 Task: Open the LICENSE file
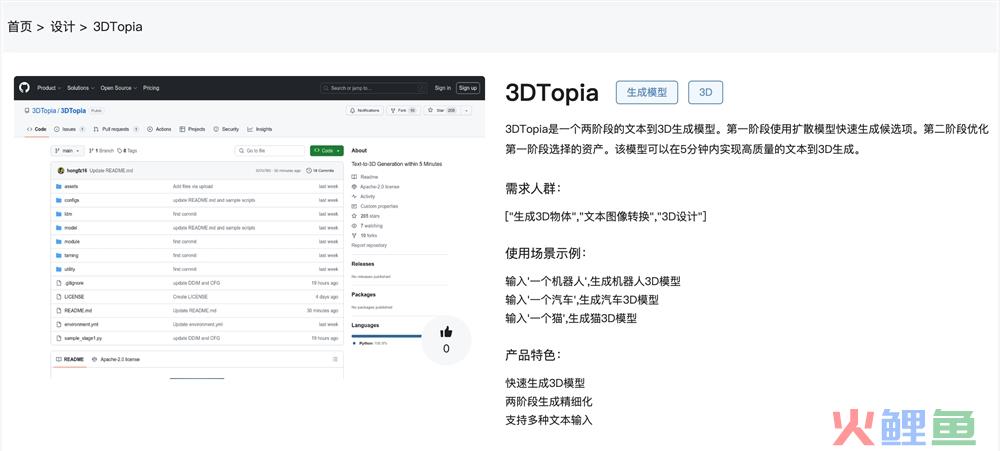[74, 297]
